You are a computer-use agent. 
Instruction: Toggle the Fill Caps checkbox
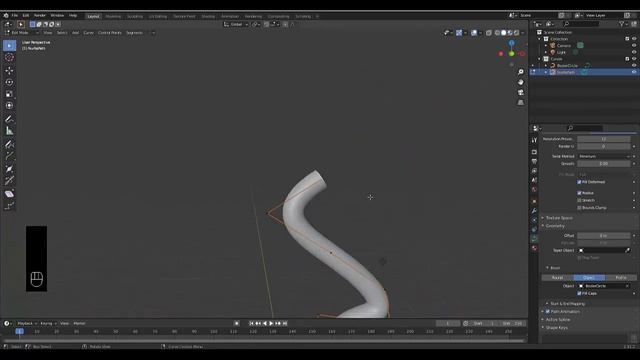pos(579,293)
